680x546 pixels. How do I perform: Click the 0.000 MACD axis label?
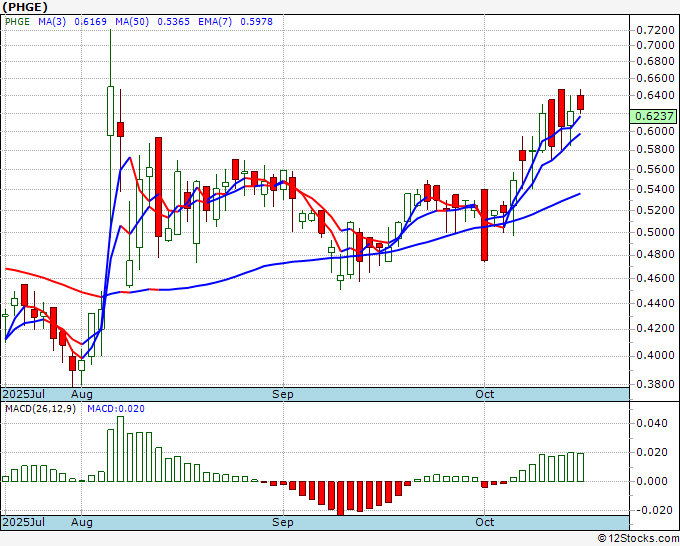click(x=652, y=481)
